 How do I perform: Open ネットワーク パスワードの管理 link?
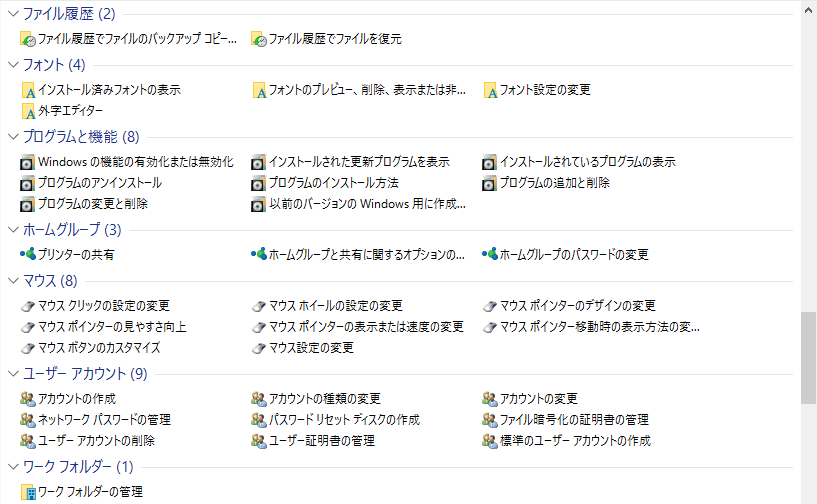(104, 420)
